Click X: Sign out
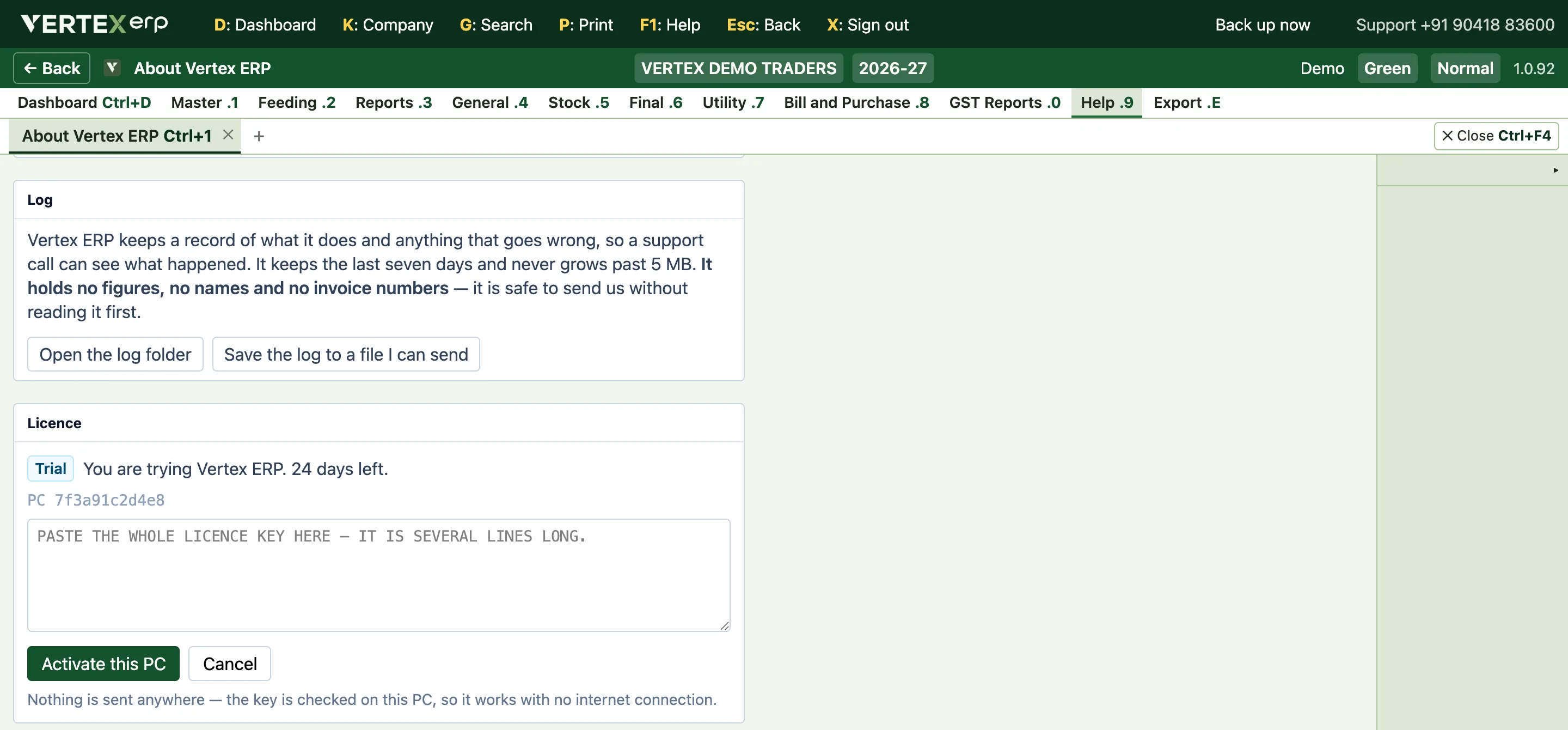This screenshot has height=730, width=1568. (x=867, y=25)
